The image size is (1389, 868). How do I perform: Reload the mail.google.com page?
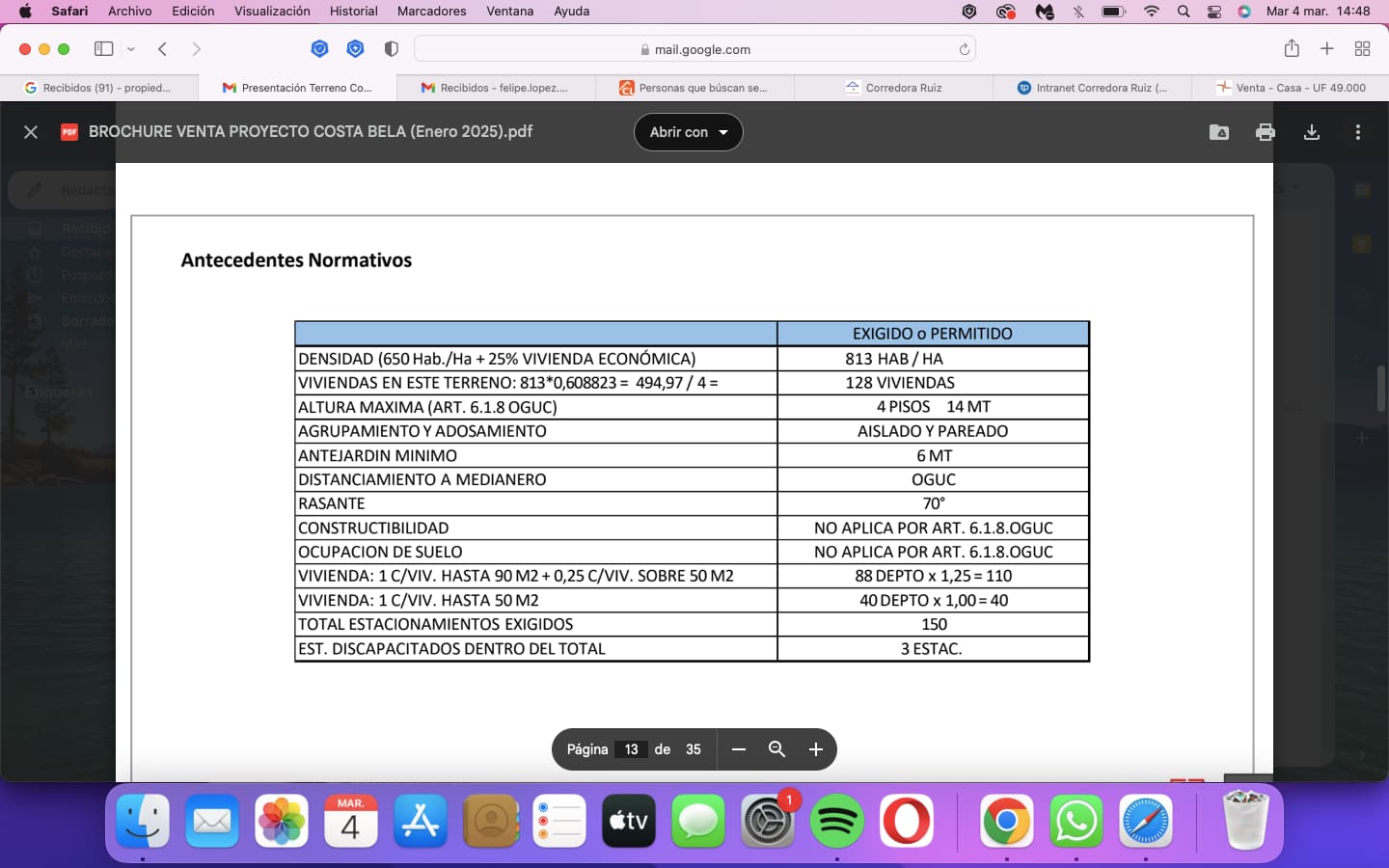click(x=964, y=49)
